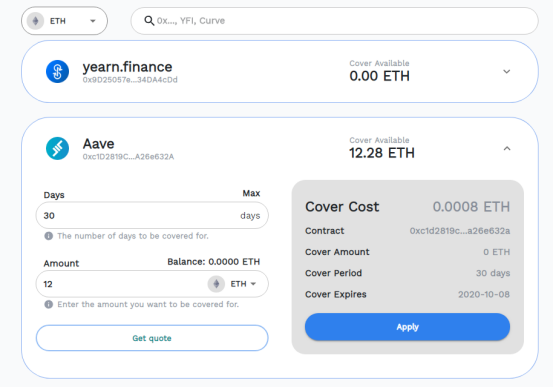Click the yearn.finance contract address text
Image resolution: width=553 pixels, height=387 pixels.
[x=130, y=80]
